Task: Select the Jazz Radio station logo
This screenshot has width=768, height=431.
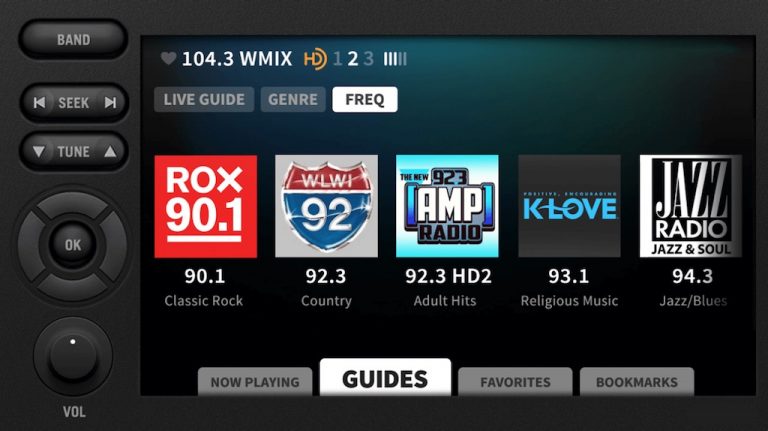Action: (x=691, y=206)
